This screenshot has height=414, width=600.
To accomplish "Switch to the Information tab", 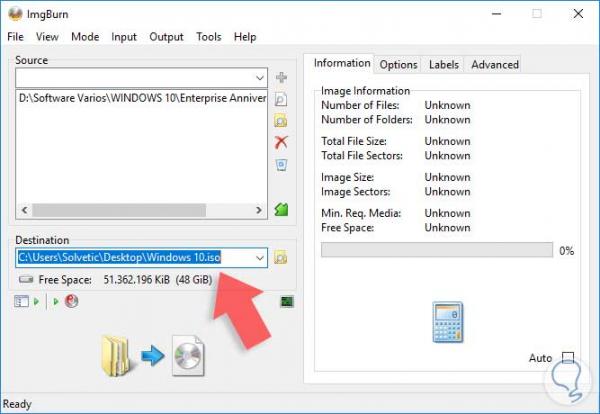I will click(342, 63).
